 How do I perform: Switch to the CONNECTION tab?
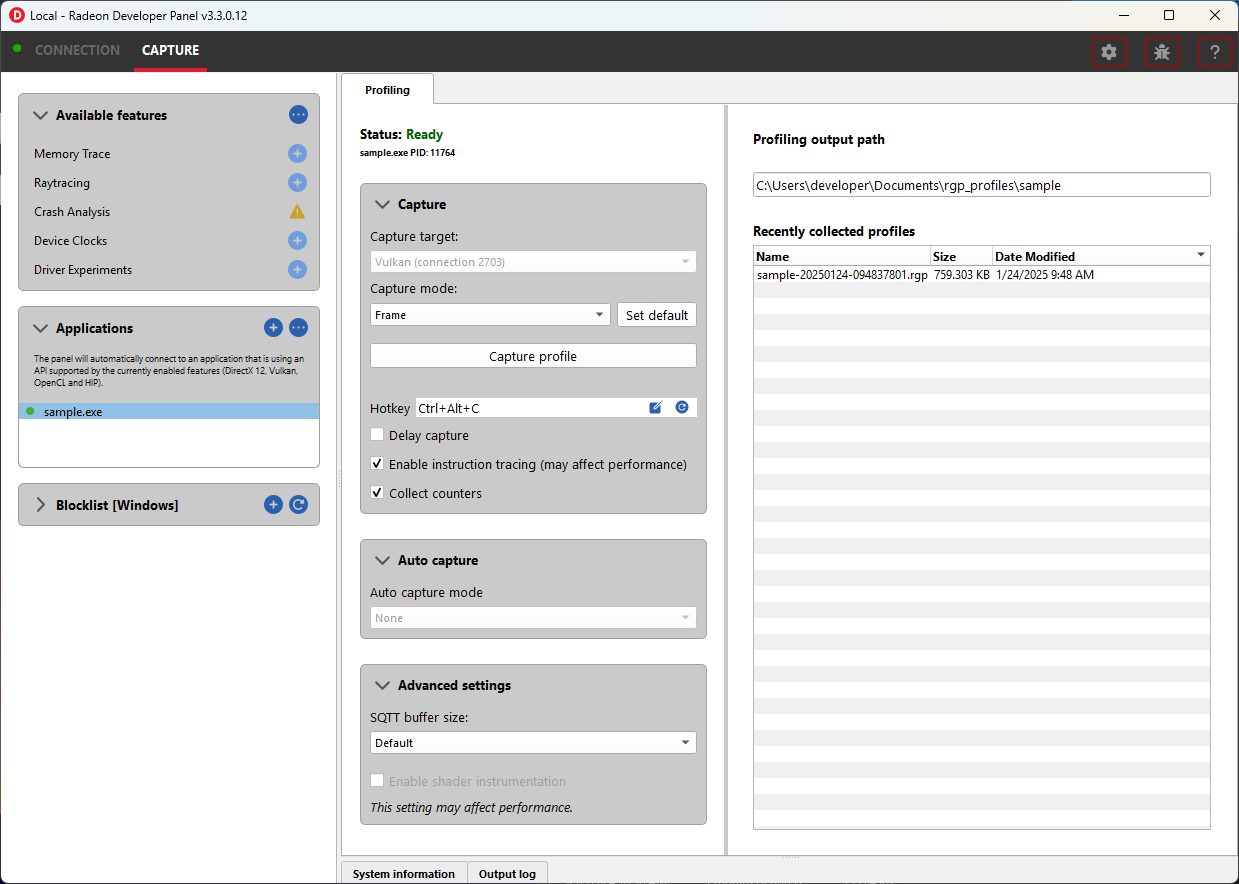pos(77,50)
